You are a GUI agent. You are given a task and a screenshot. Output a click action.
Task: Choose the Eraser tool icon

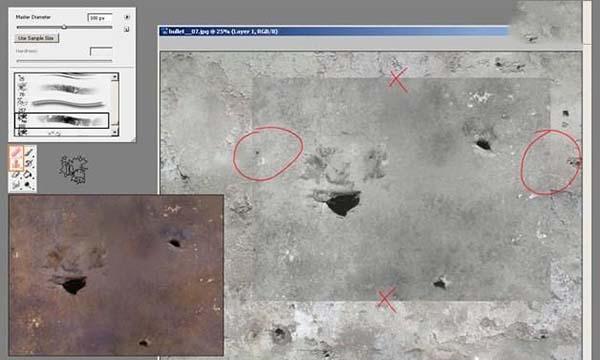16,175
